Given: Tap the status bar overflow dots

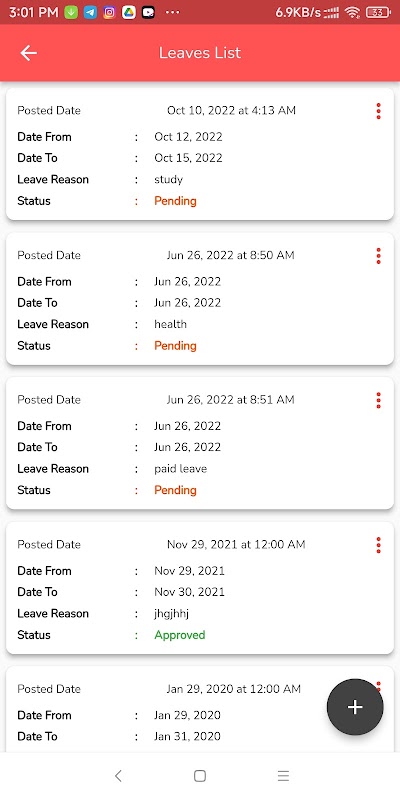Looking at the screenshot, I should pyautogui.click(x=172, y=13).
